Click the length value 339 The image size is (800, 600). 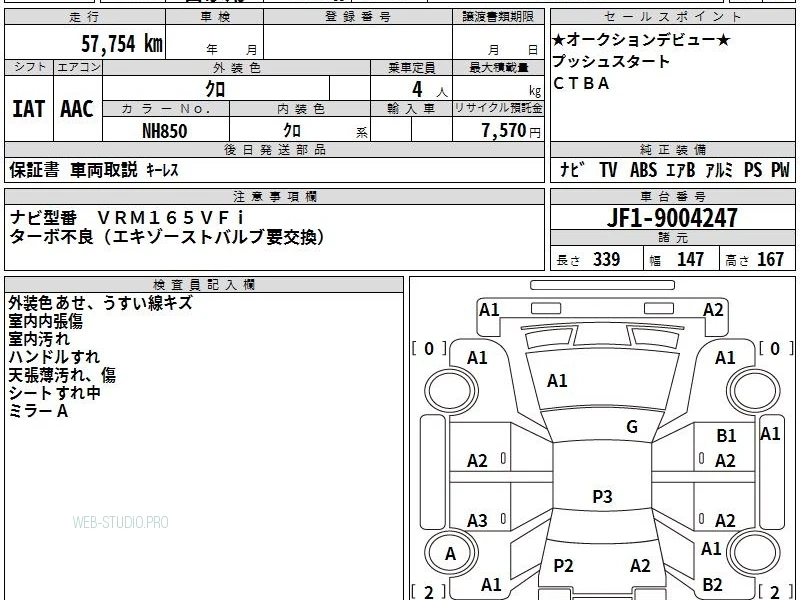click(x=606, y=259)
